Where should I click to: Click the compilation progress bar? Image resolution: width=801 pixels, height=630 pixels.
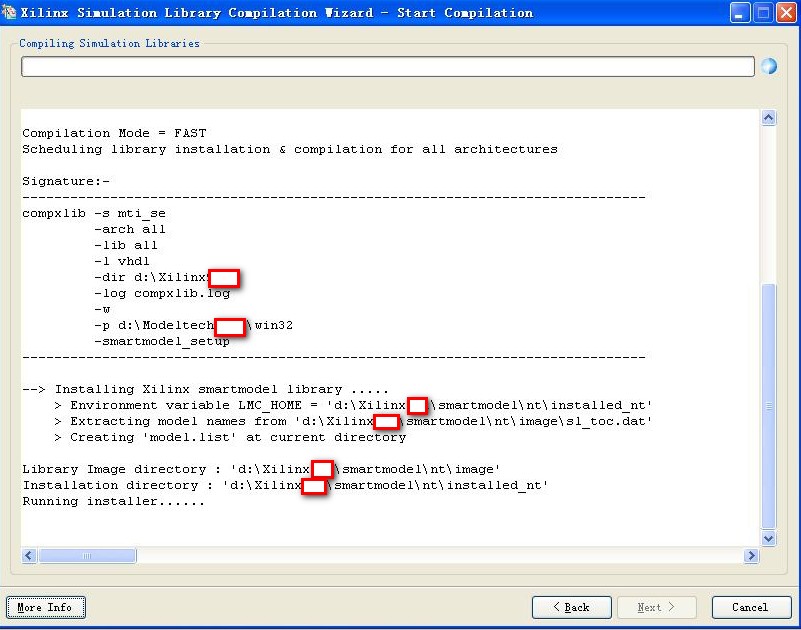click(388, 66)
